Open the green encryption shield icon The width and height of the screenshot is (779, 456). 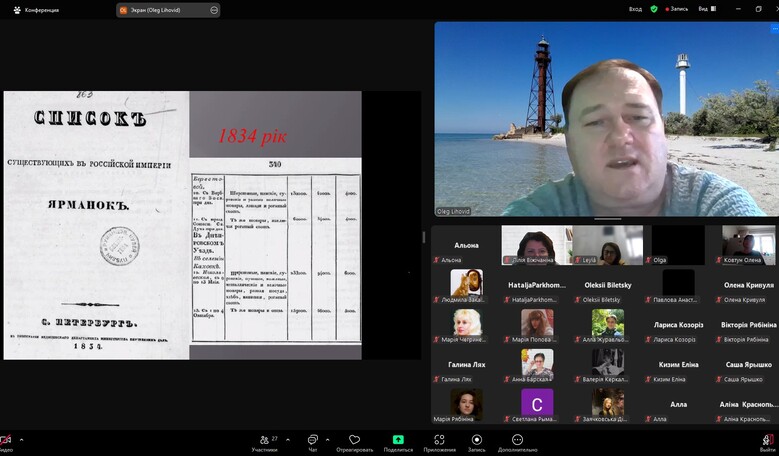(654, 9)
